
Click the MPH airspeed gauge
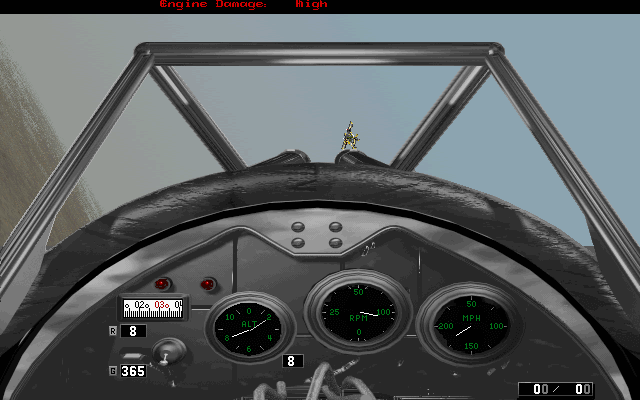click(x=470, y=324)
